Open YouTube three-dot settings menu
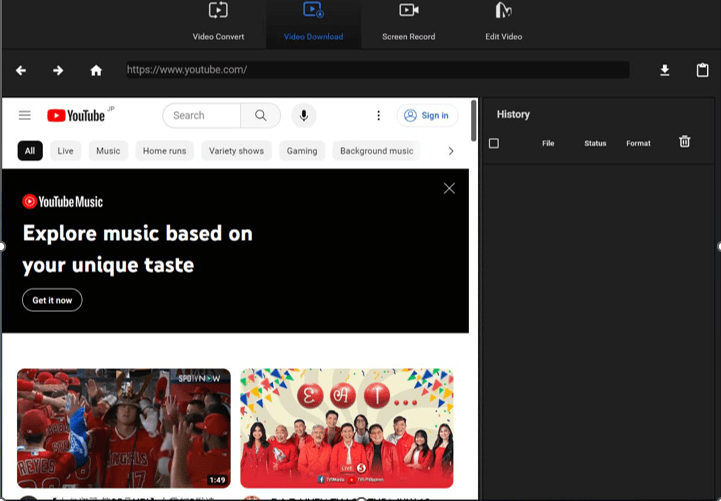This screenshot has height=501, width=721. click(x=378, y=115)
